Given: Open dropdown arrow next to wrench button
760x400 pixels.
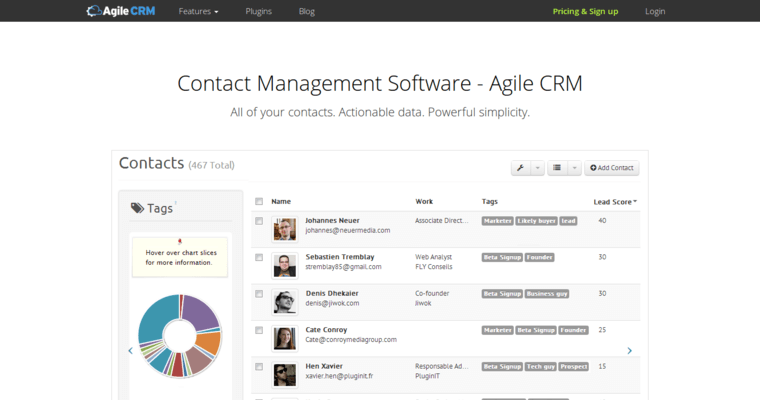Looking at the screenshot, I should (538, 168).
